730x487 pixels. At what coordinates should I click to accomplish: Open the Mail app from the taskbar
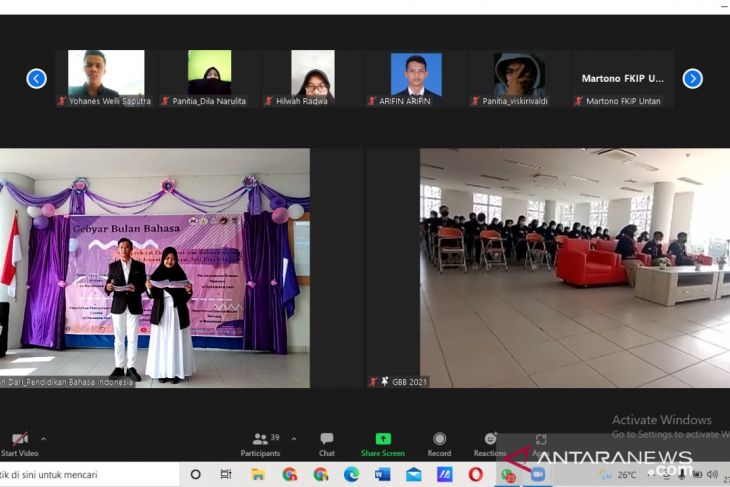413,474
